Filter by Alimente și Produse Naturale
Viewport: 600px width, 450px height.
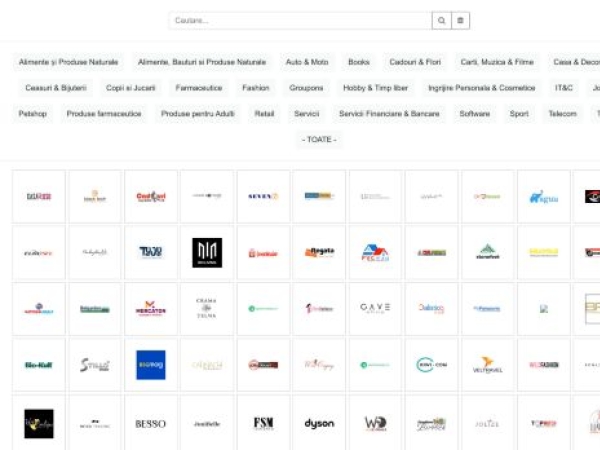pyautogui.click(x=68, y=62)
